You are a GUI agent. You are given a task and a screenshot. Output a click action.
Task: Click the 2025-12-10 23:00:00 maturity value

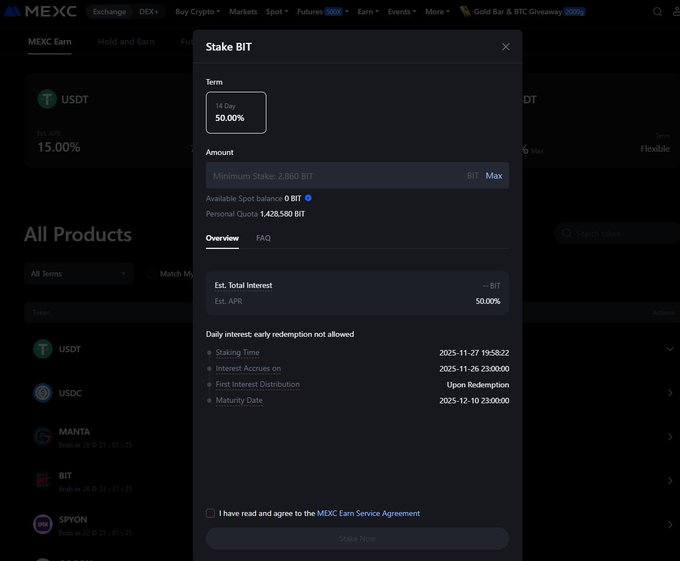[474, 401]
